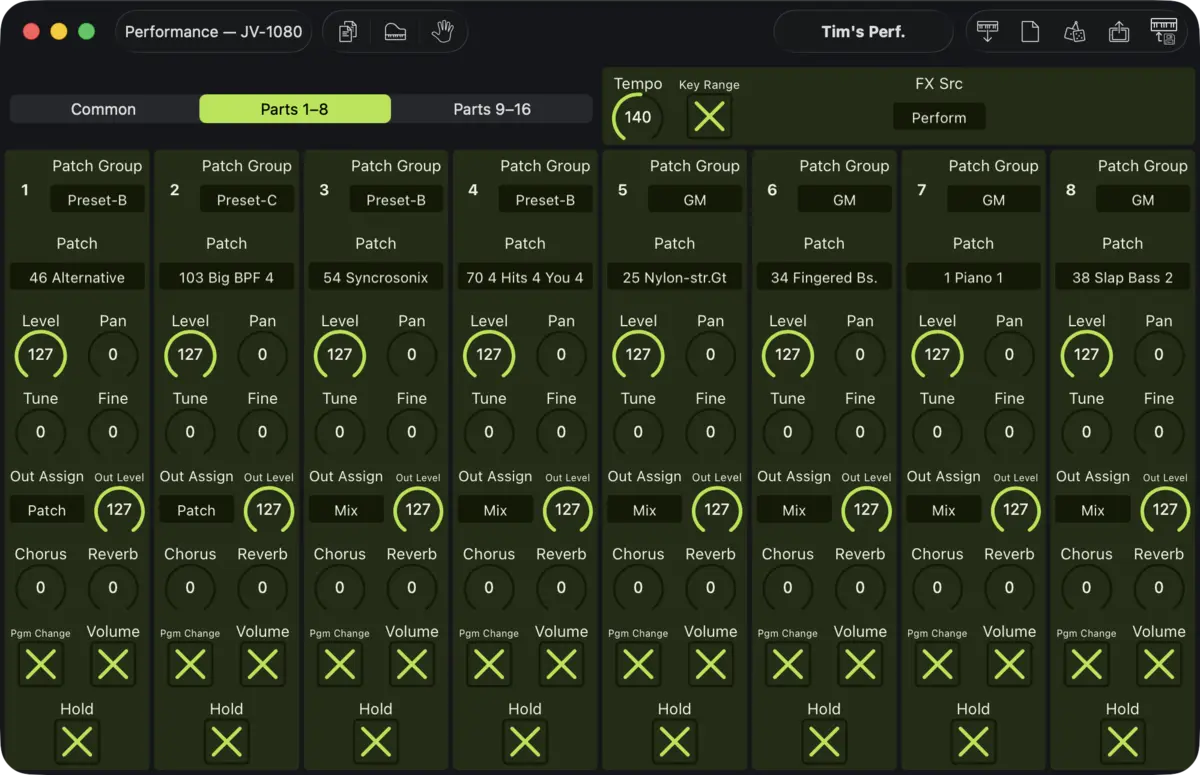Screen dimensions: 1200x775
Task: Open the 70 4 Hits 4 You 4 selector
Action: 525,277
